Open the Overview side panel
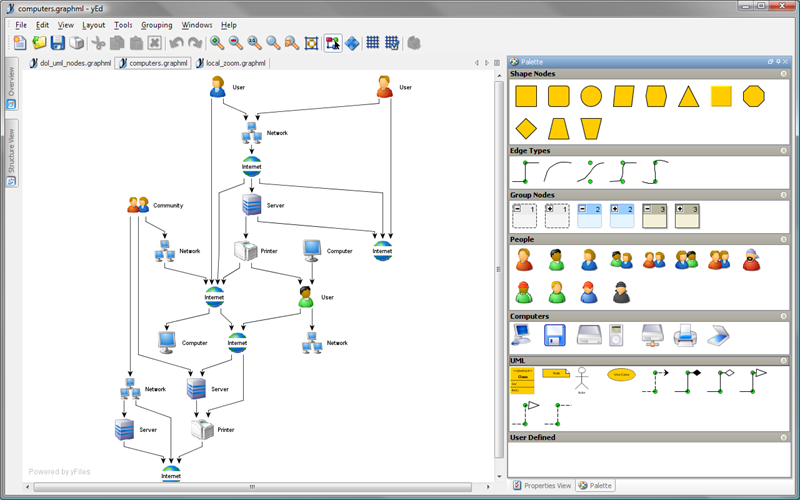This screenshot has height=500, width=800. (11, 84)
